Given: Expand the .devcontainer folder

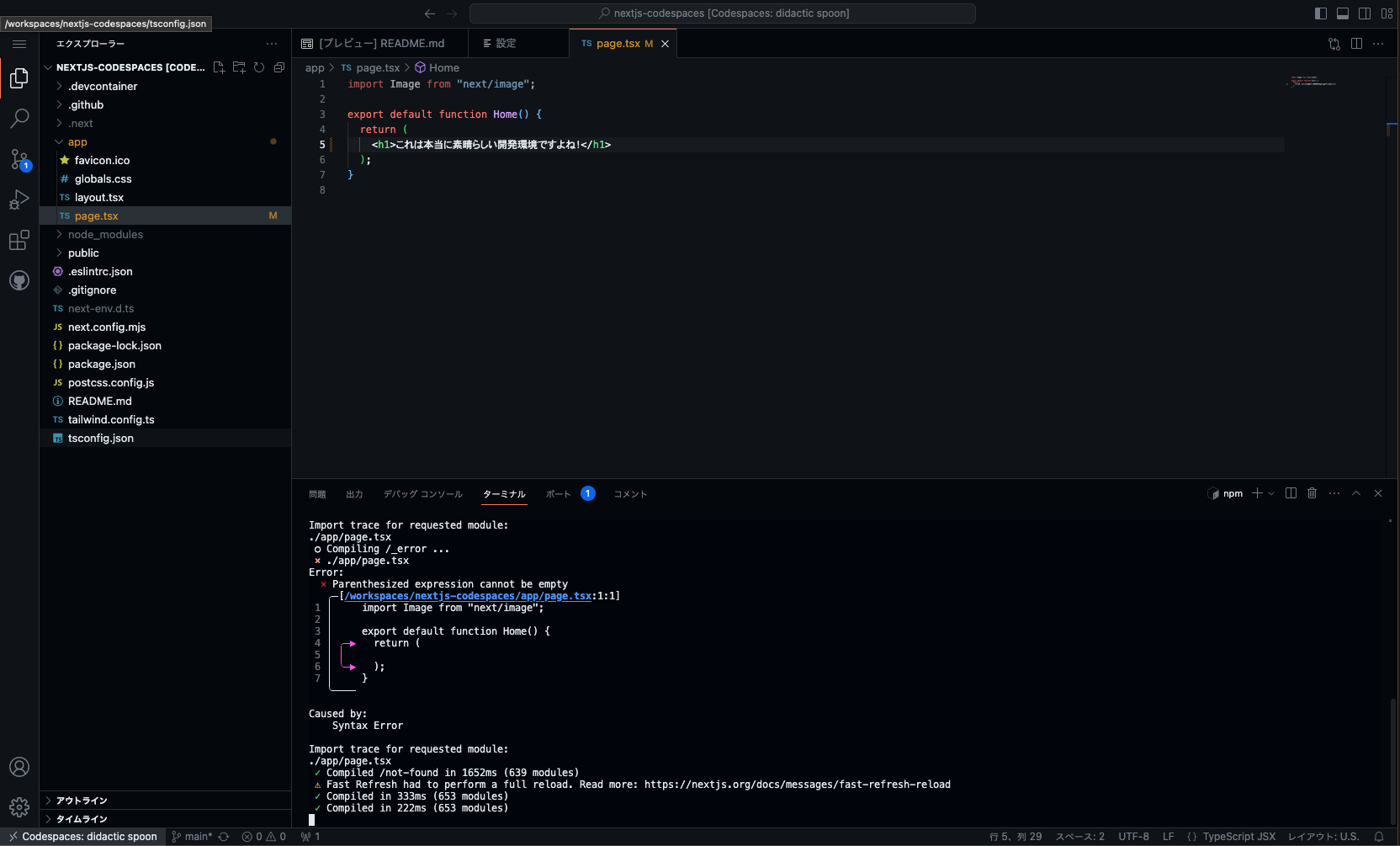Looking at the screenshot, I should [166, 87].
